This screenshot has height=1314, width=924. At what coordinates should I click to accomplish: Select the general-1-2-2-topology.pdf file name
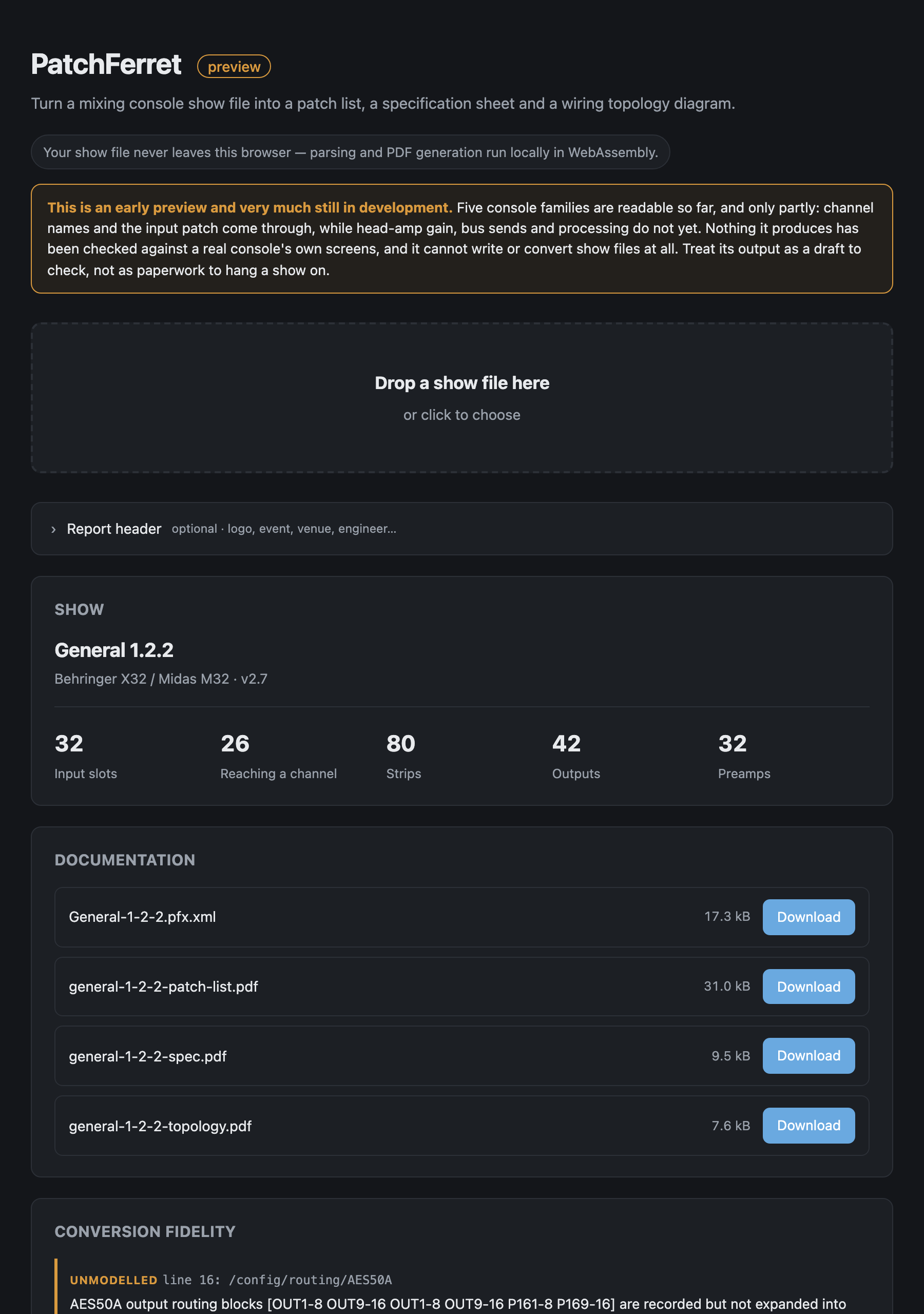tap(160, 1126)
